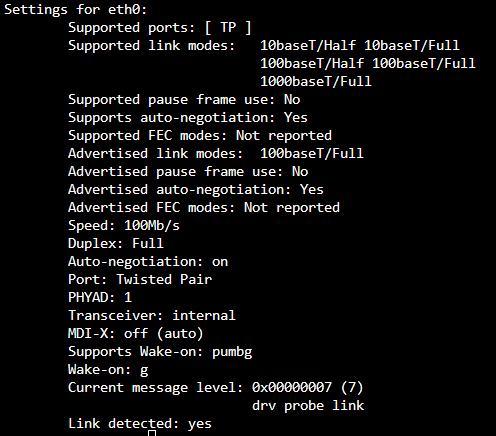The image size is (496, 436).
Task: Click the 100baseT/Half supported mode text
Action: click(312, 63)
